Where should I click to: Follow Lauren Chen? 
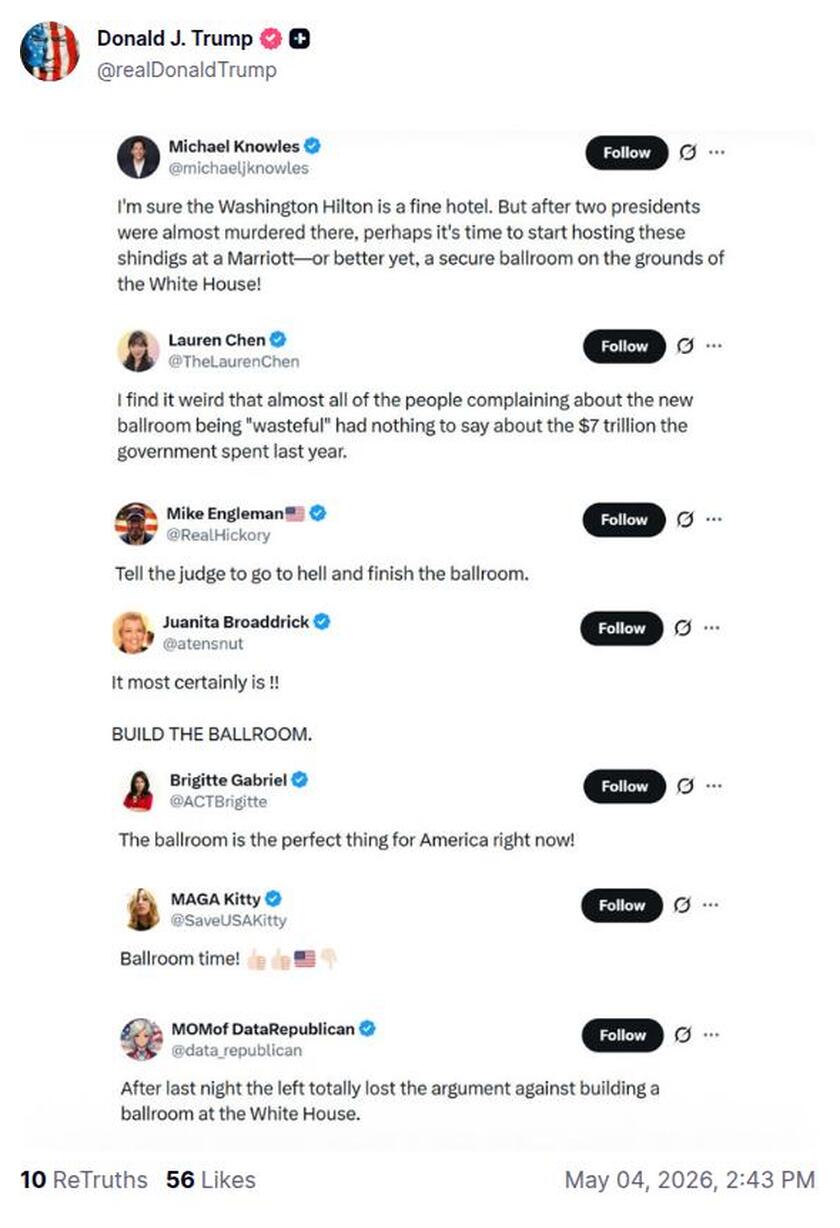624,346
